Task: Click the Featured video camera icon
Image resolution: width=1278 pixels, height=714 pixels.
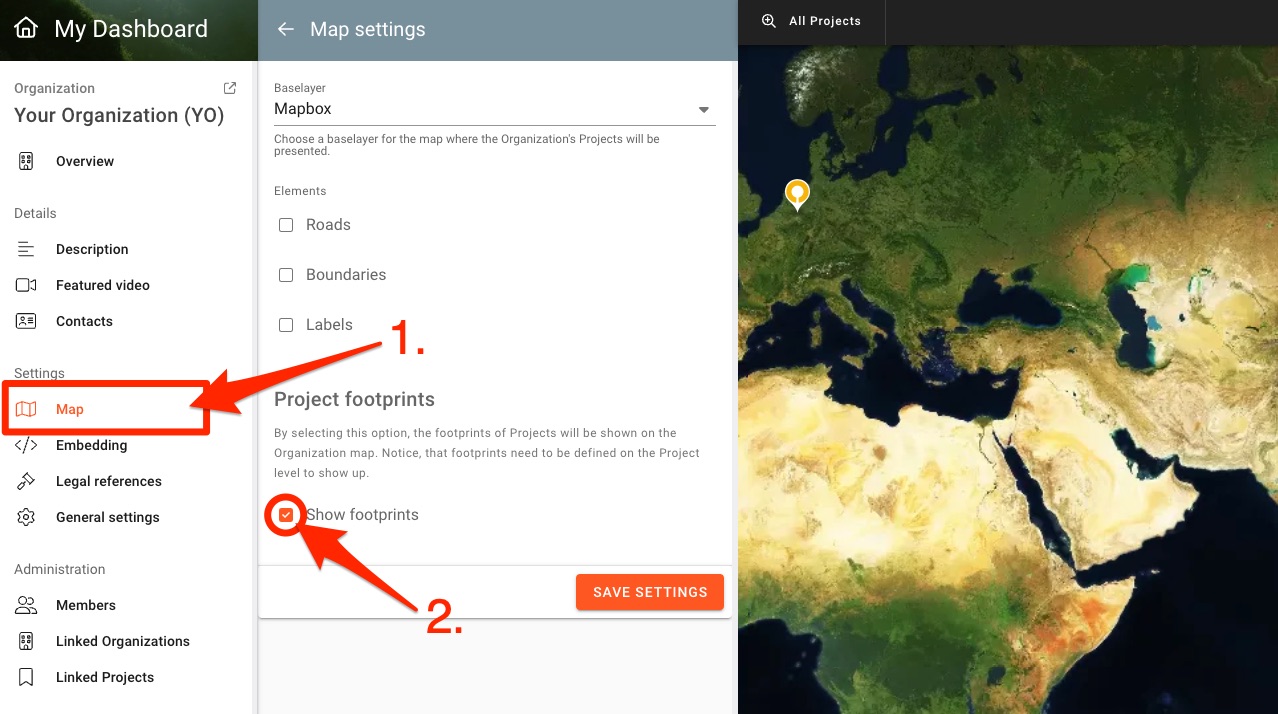Action: coord(26,285)
